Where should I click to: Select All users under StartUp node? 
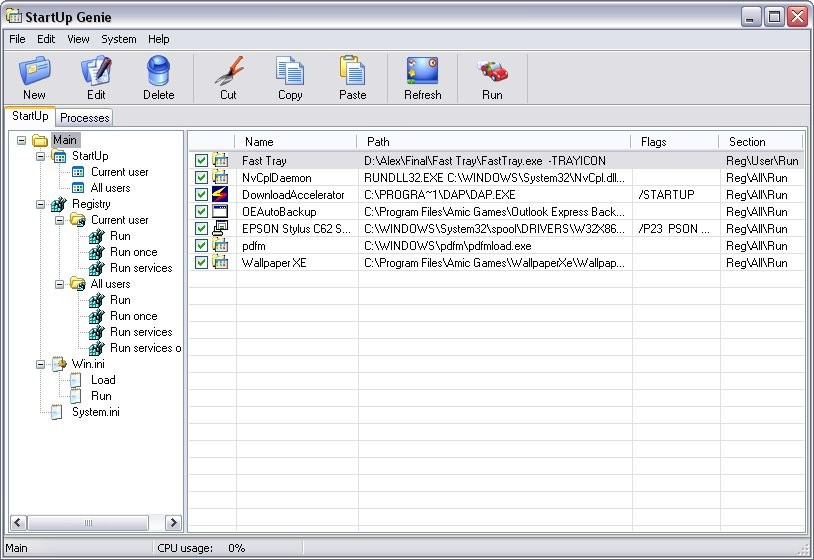[110, 188]
